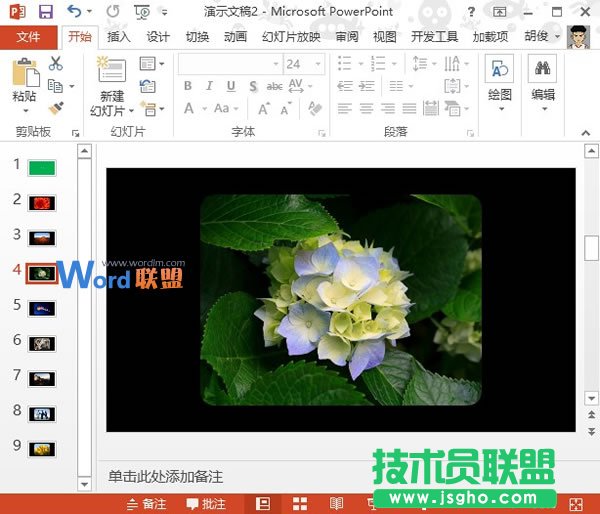Select slide 2 thumbnail with red flower
The width and height of the screenshot is (600, 514).
42,203
